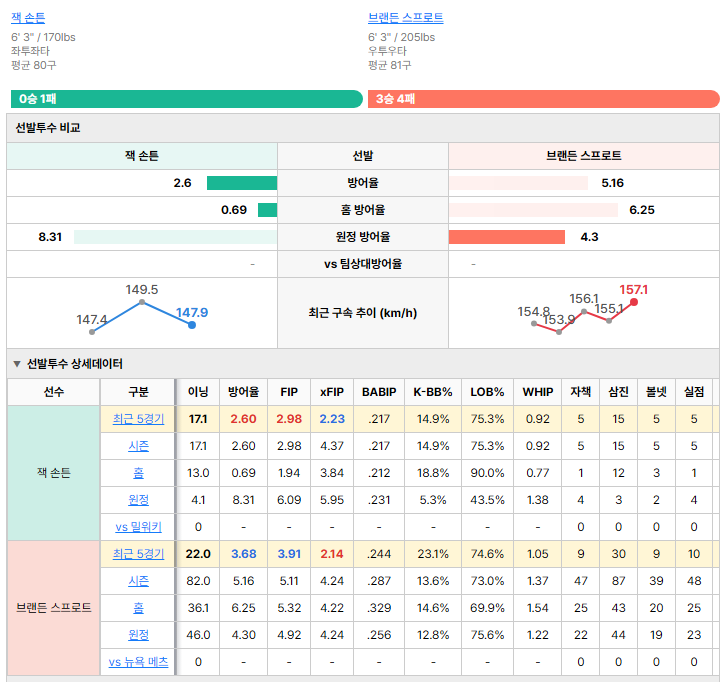Click the 볼넷 column header
This screenshot has height=682, width=726.
[x=656, y=392]
